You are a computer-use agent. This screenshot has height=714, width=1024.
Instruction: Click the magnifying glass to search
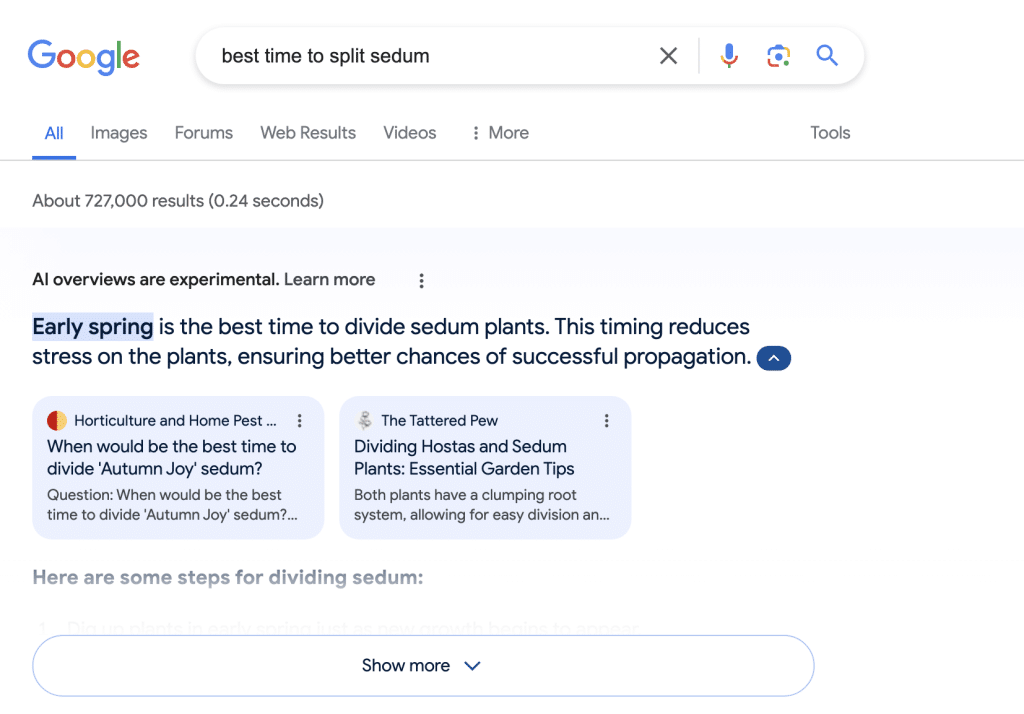click(x=827, y=56)
